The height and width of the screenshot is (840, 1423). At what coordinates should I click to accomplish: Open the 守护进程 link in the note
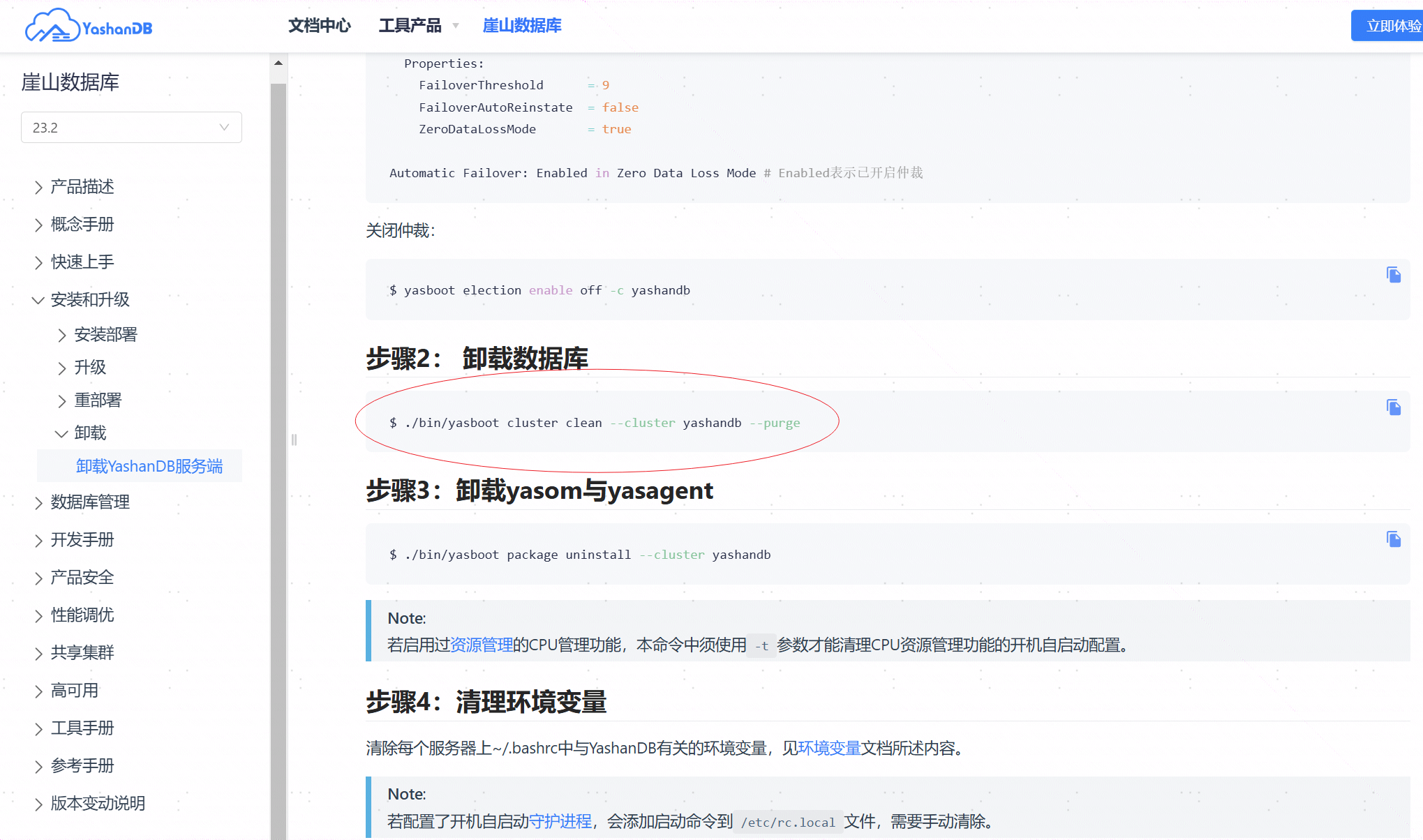click(561, 821)
